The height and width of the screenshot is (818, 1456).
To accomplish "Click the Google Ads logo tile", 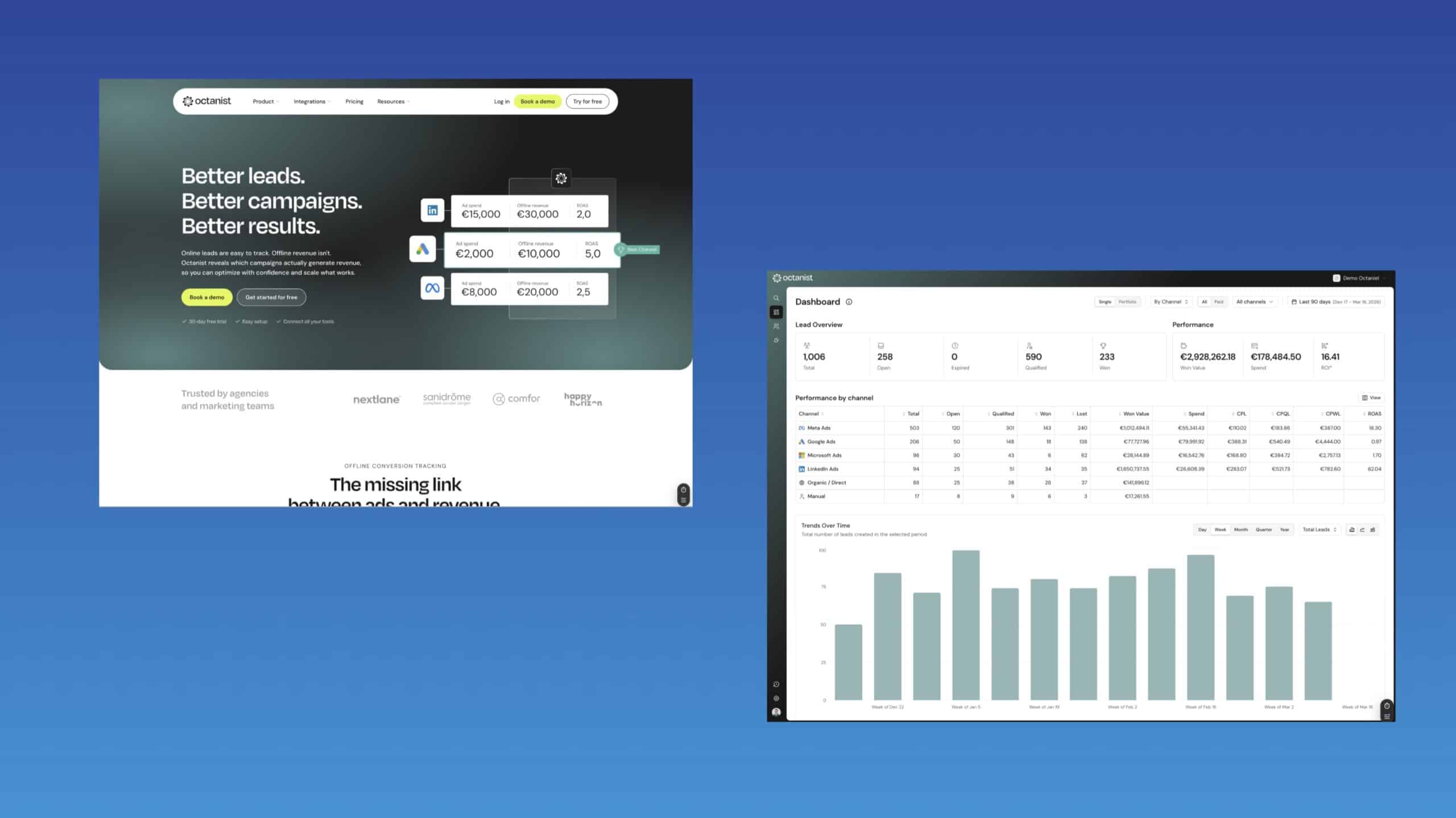I will pyautogui.click(x=422, y=249).
